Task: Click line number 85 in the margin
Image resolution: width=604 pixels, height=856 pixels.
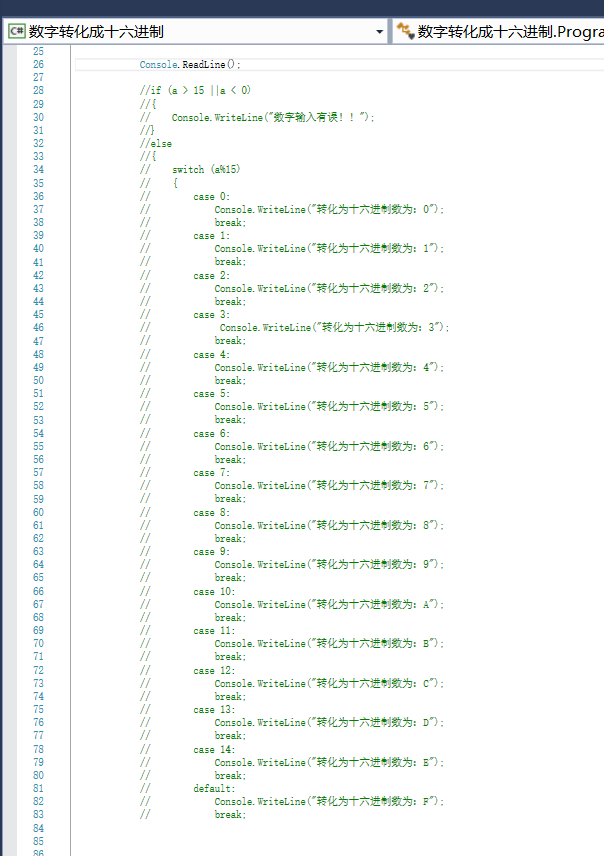Action: click(x=38, y=841)
